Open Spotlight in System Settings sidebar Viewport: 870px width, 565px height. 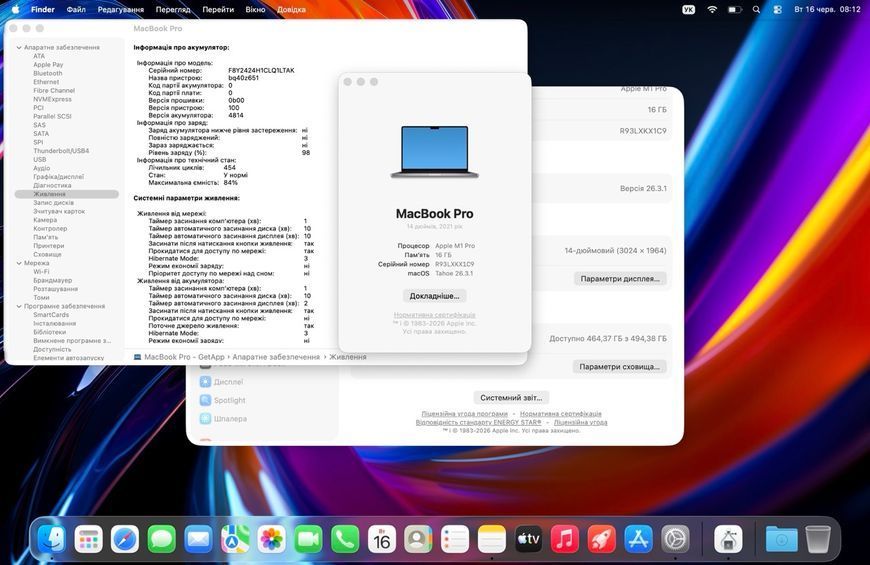pos(222,400)
